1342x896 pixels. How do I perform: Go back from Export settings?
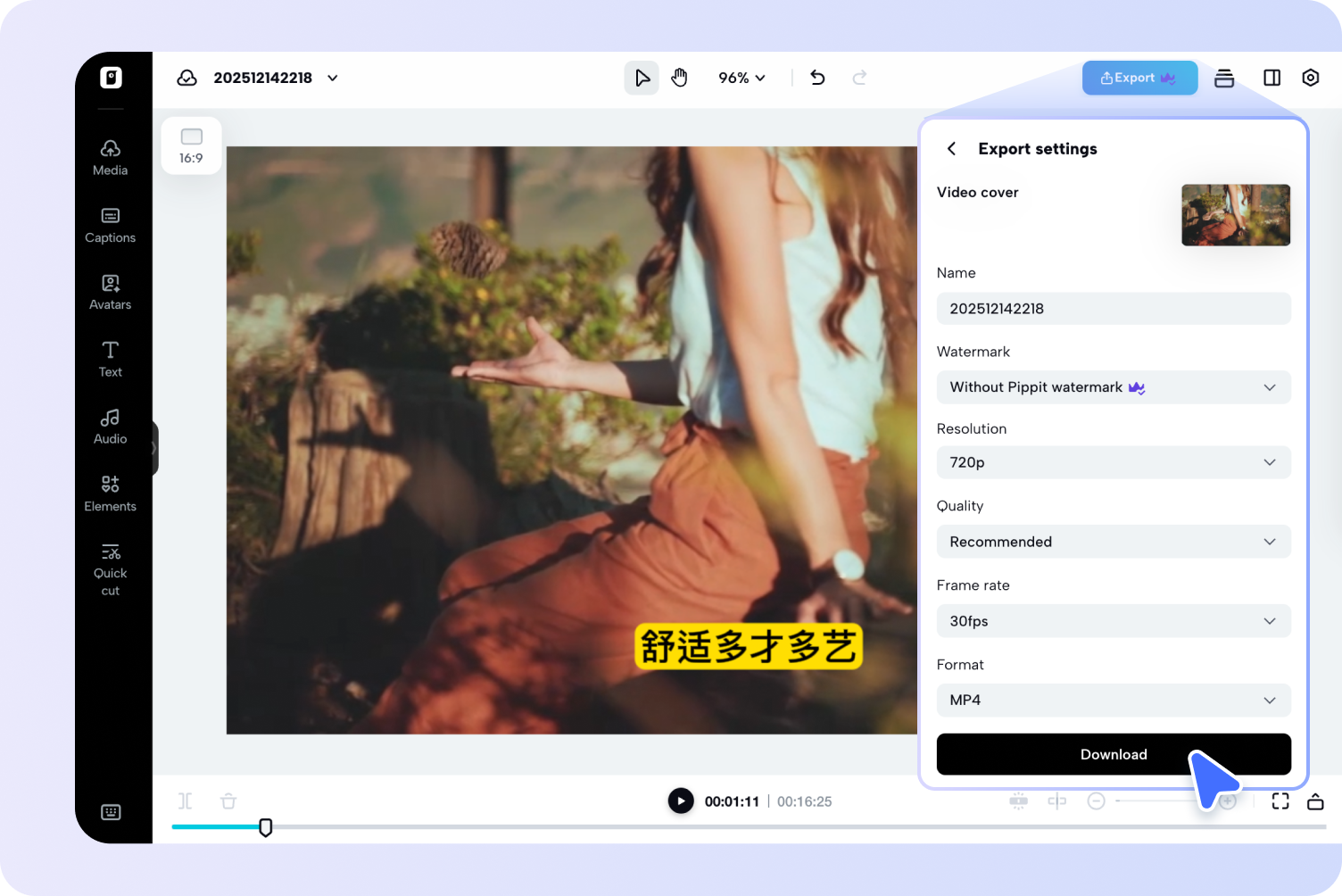point(951,148)
